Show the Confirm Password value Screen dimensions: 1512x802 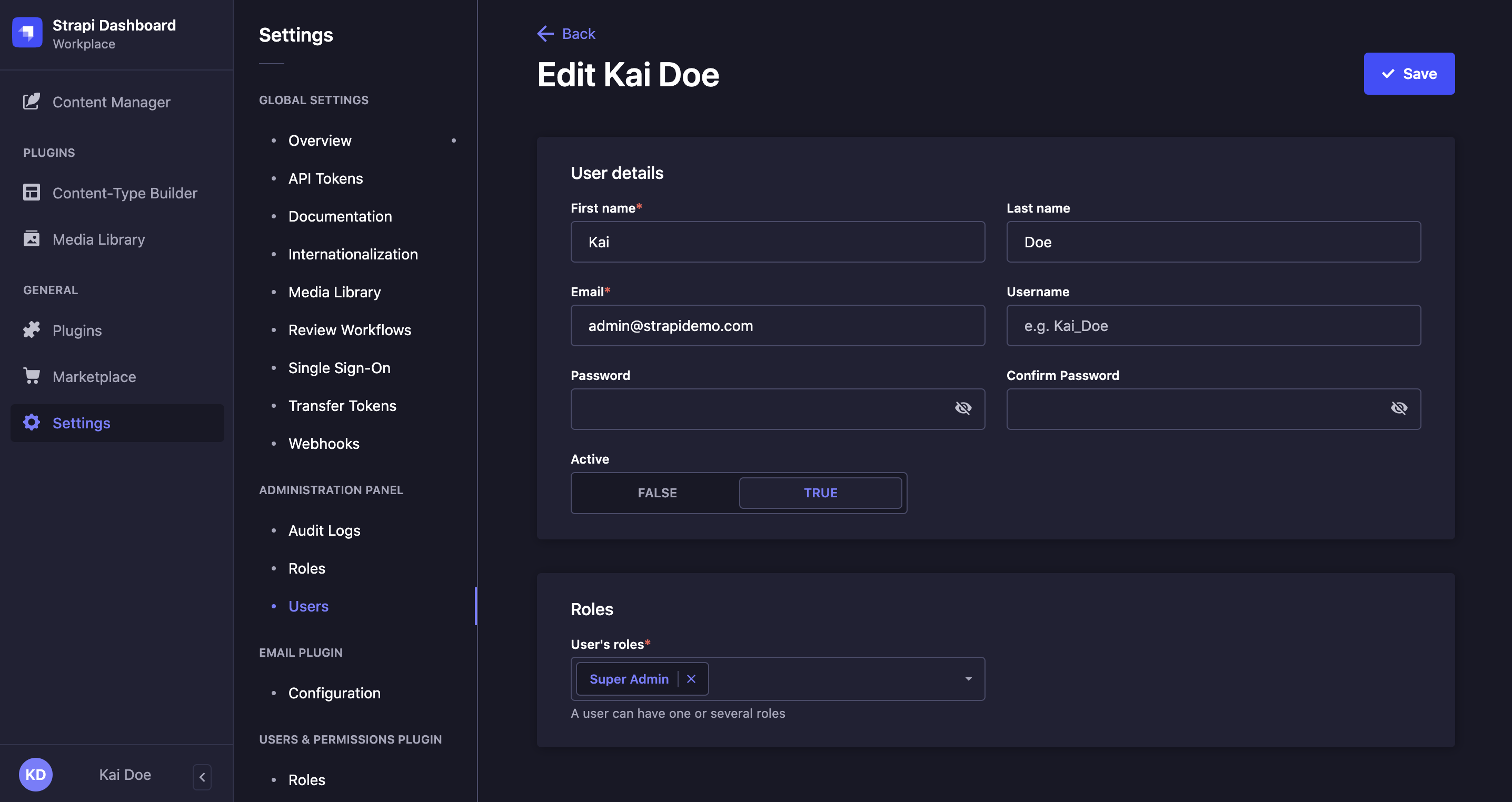(x=1399, y=408)
